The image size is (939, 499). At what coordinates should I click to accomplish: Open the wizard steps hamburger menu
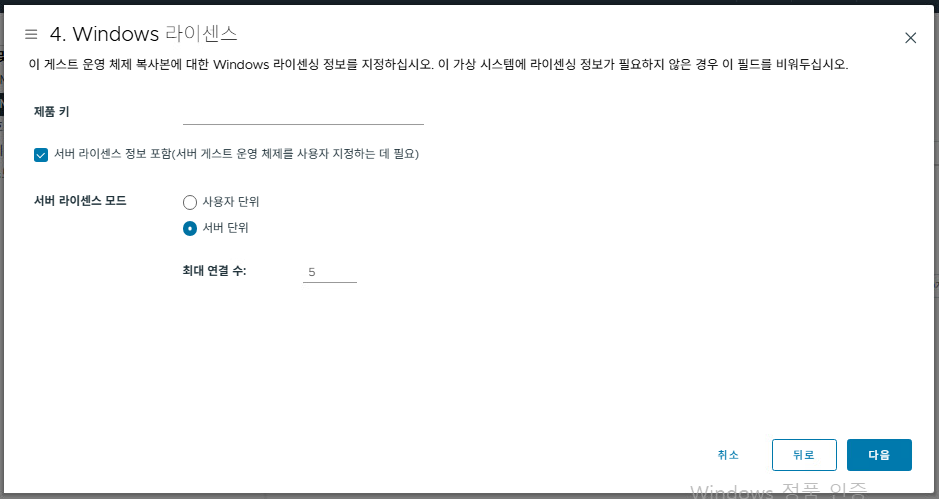click(31, 34)
